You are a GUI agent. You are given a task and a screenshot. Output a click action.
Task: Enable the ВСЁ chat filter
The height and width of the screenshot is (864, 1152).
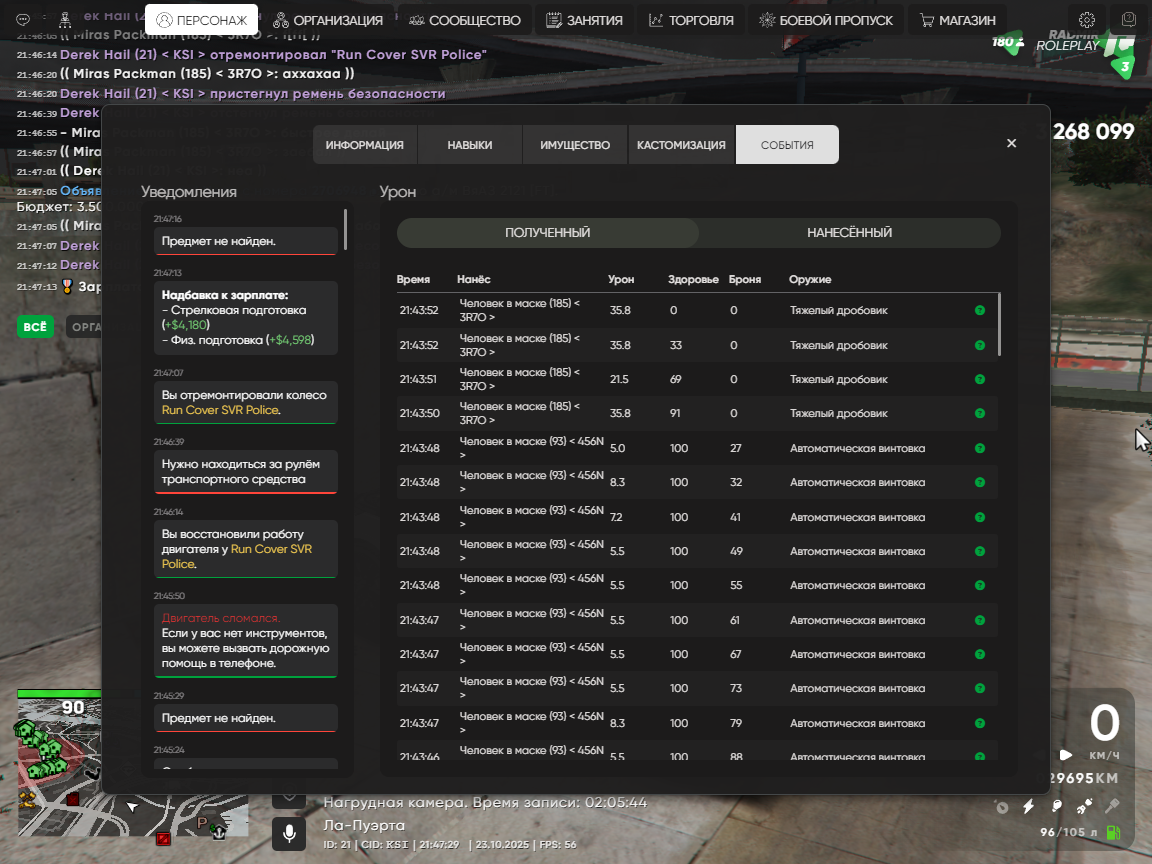35,326
